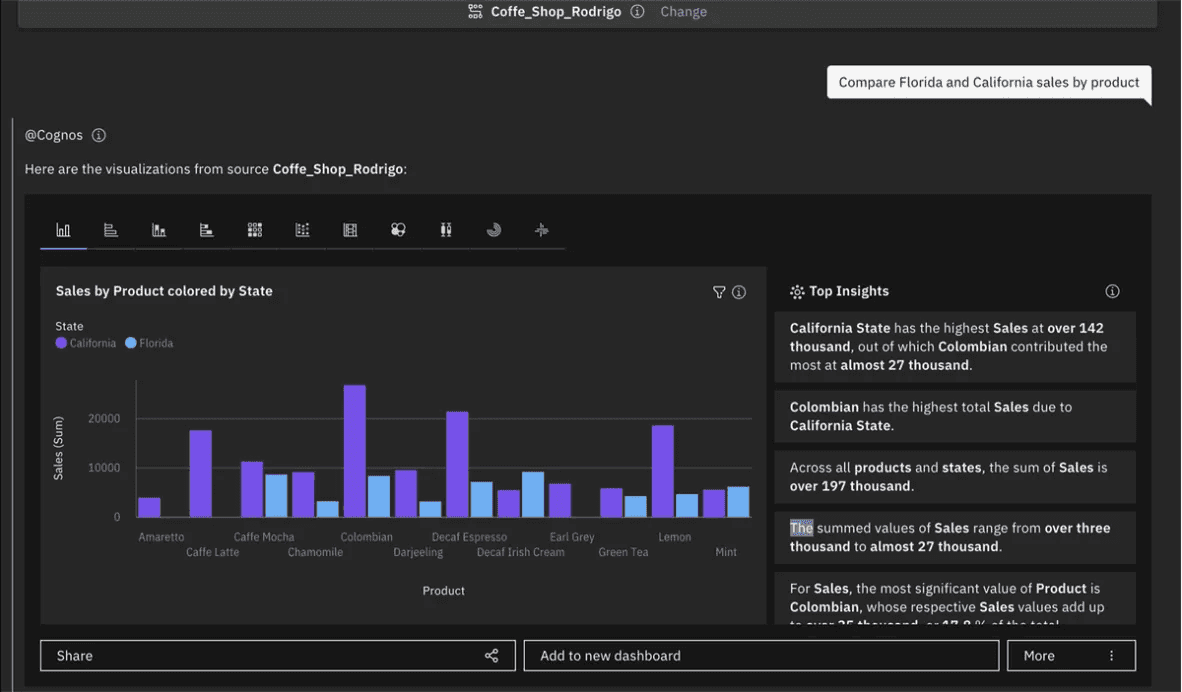Open the Top Insights info icon
The width and height of the screenshot is (1182, 692).
(x=1112, y=291)
